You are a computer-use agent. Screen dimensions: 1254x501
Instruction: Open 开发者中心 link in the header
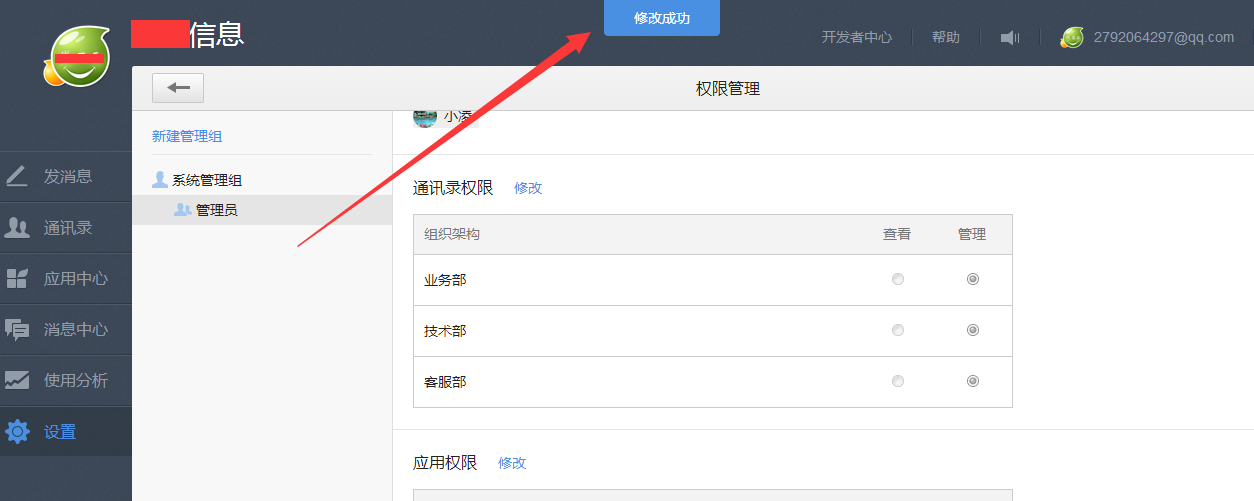[x=857, y=37]
